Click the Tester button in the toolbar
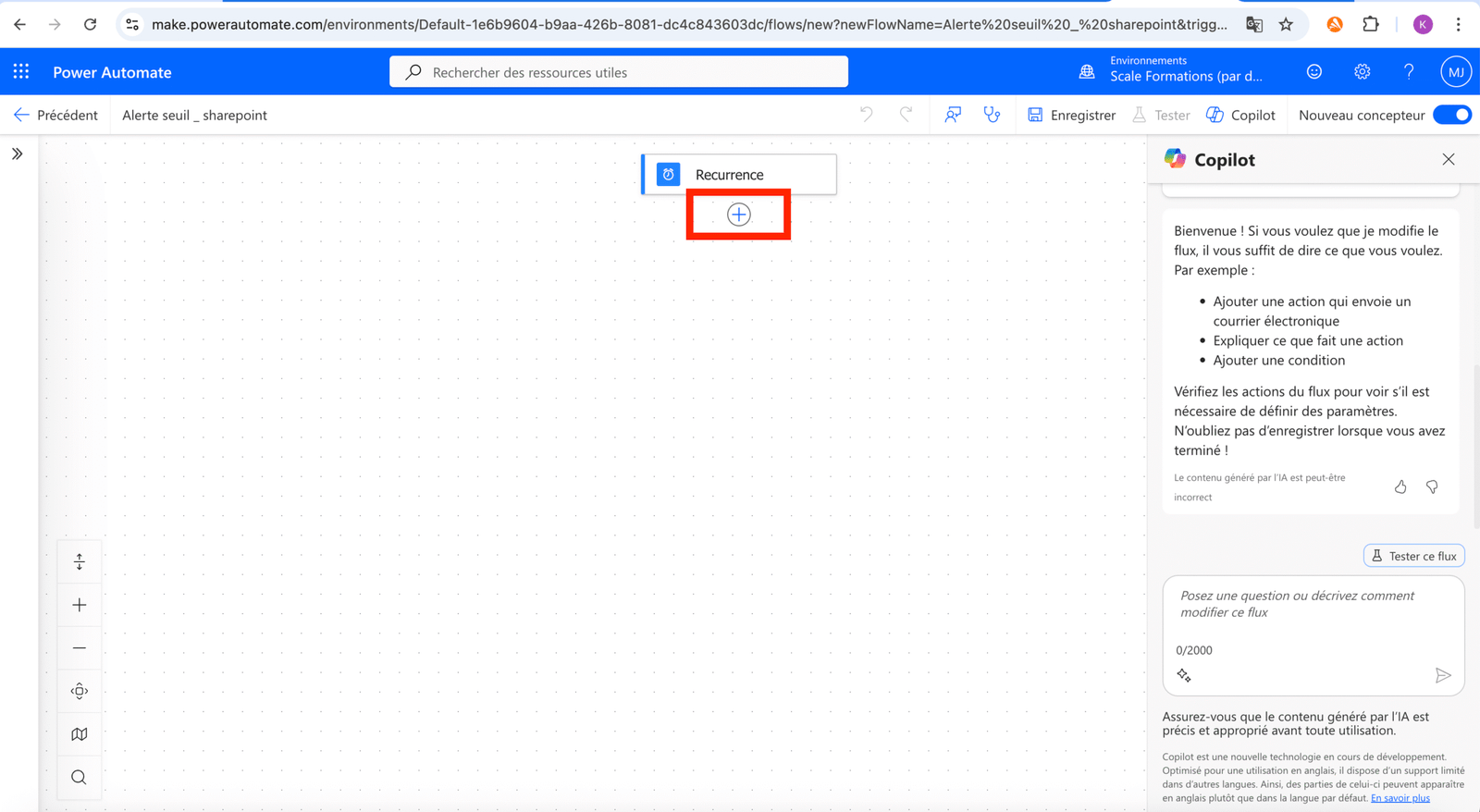The height and width of the screenshot is (812, 1480). 1161,115
